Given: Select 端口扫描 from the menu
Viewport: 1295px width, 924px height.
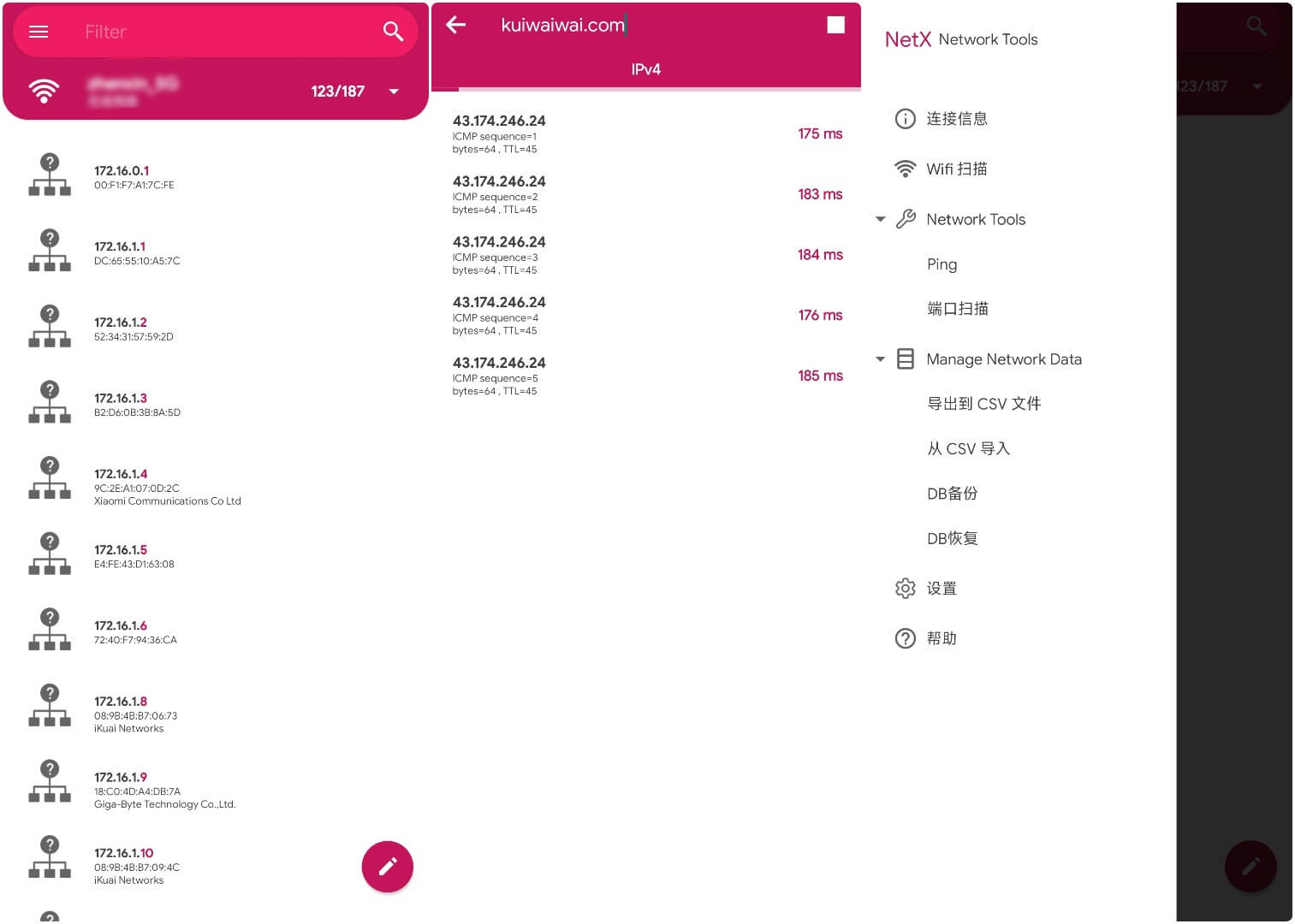Looking at the screenshot, I should [958, 309].
